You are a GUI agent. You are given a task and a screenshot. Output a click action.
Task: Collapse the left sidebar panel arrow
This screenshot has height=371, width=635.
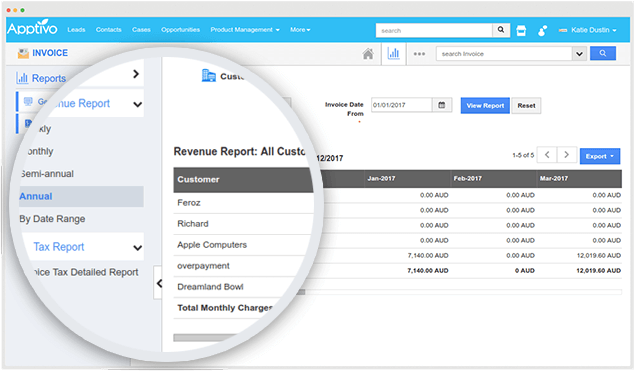(x=159, y=283)
